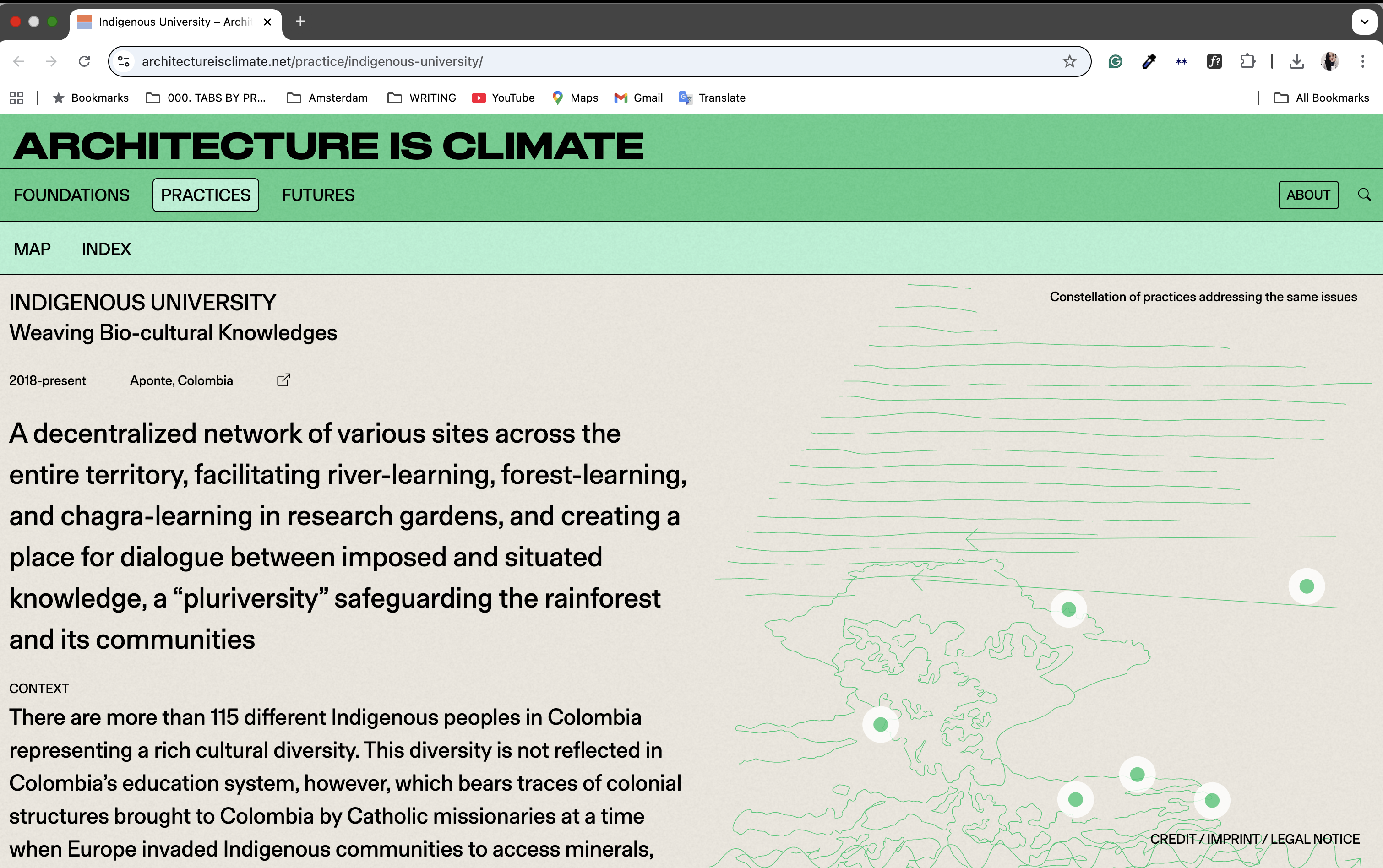Expand the tab search dropdown chevron

coord(1364,22)
